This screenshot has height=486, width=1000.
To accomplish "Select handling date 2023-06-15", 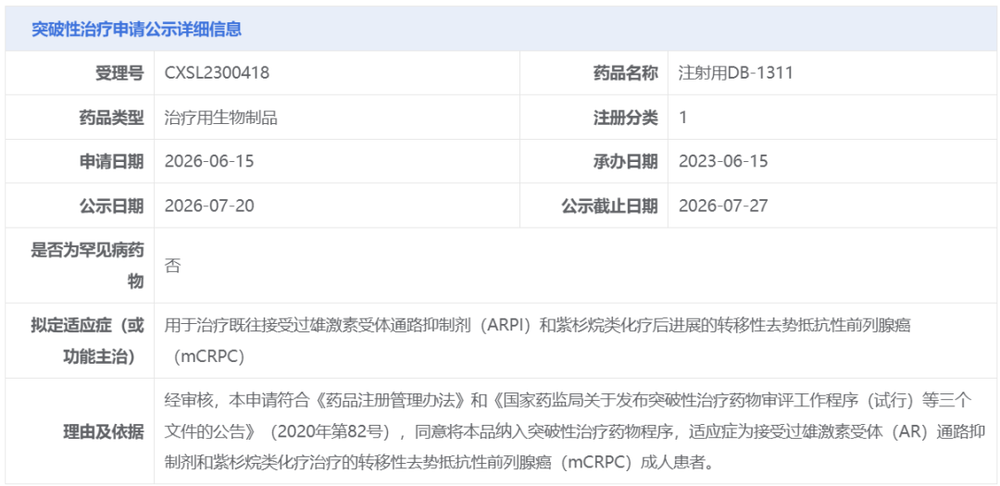I will 723,161.
